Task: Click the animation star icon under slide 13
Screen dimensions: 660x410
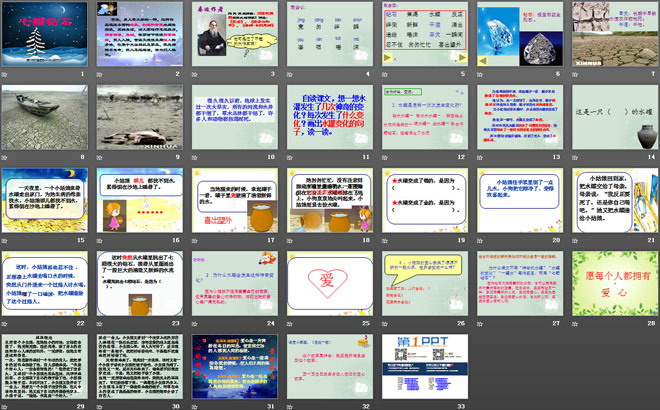Action: (x=480, y=157)
